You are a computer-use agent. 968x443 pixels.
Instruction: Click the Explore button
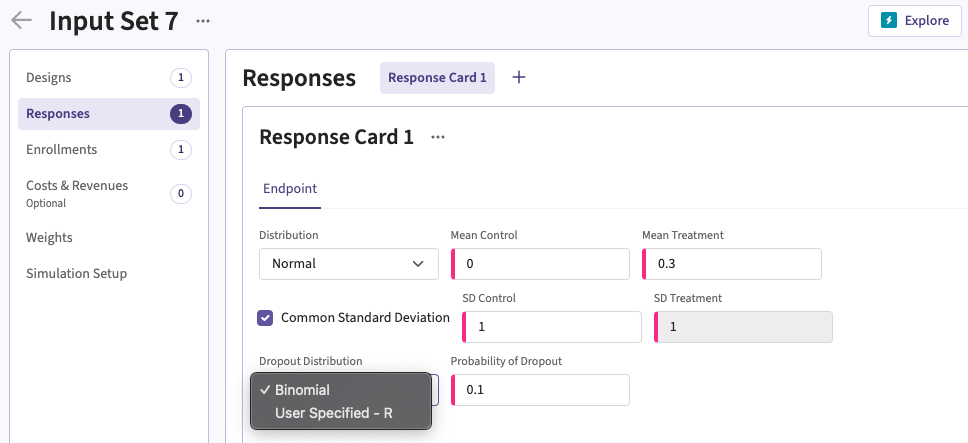[914, 21]
